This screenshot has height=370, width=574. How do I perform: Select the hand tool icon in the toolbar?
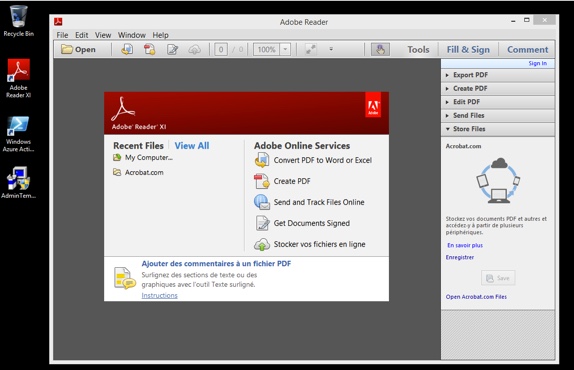380,49
